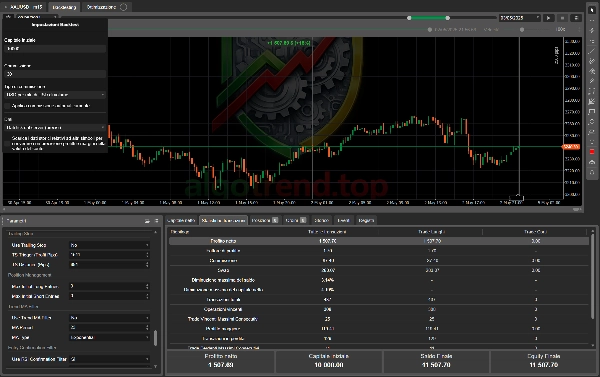The height and width of the screenshot is (377, 600).
Task: Open the red drawing color swatch
Action: [x=592, y=152]
